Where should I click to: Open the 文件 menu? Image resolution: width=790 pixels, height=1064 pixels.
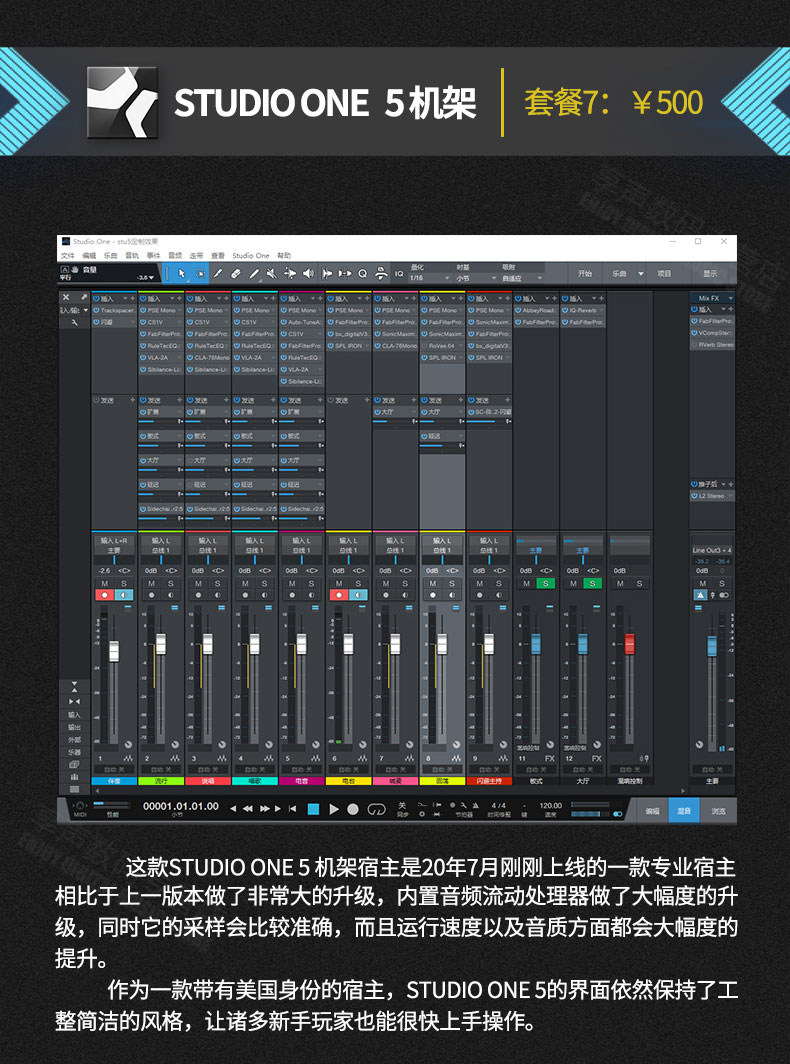click(x=67, y=256)
